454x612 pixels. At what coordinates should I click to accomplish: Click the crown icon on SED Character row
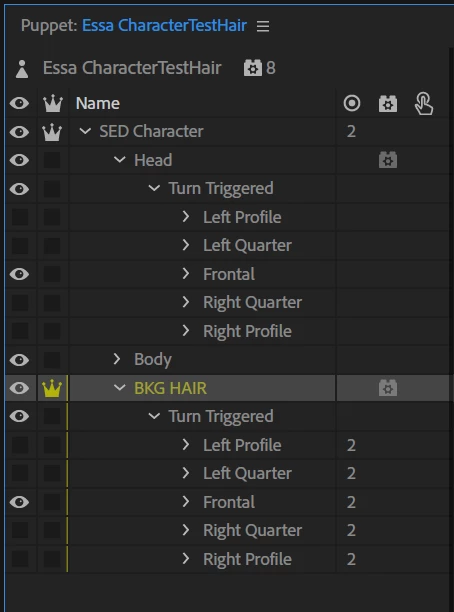(x=52, y=132)
